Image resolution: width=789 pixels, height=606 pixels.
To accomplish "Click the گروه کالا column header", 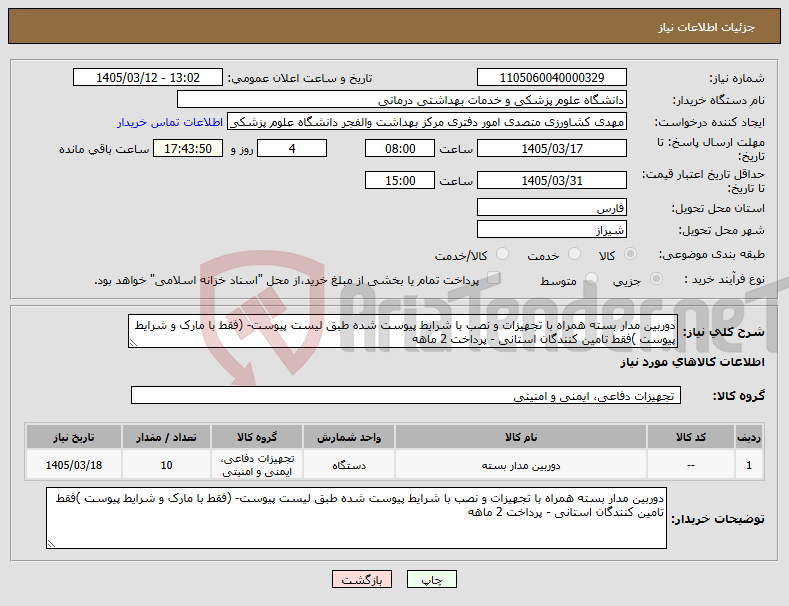I will point(257,437).
